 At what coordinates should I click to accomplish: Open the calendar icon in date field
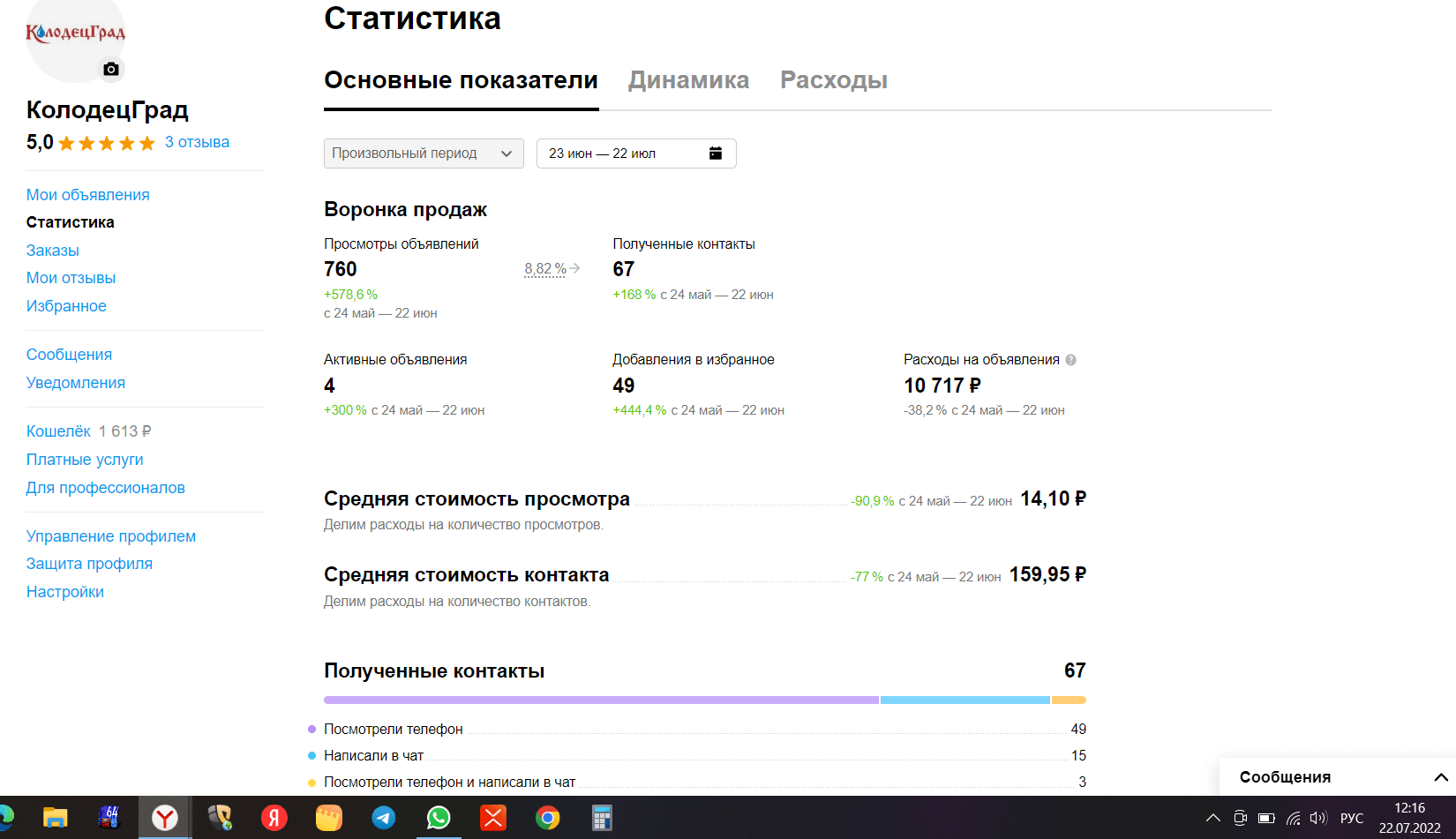(x=716, y=154)
